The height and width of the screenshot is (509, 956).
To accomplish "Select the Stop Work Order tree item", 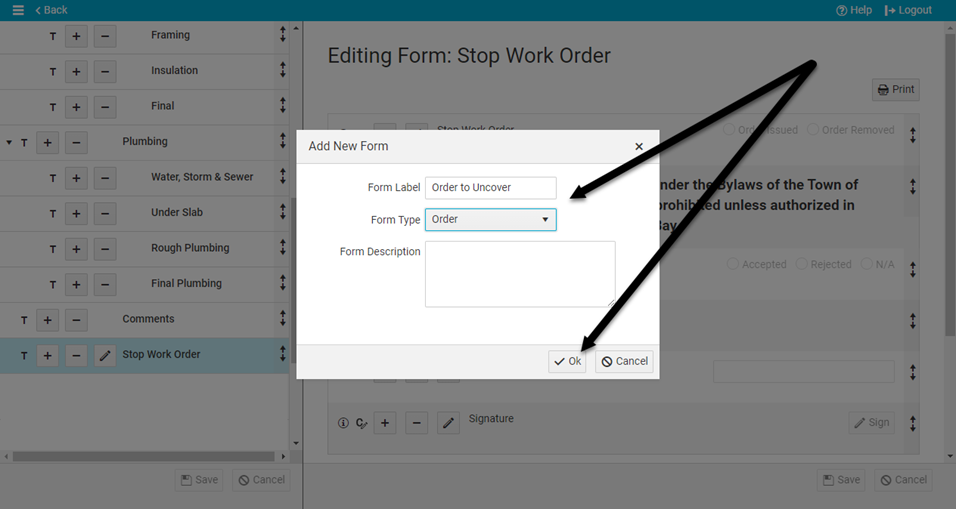I will click(161, 355).
